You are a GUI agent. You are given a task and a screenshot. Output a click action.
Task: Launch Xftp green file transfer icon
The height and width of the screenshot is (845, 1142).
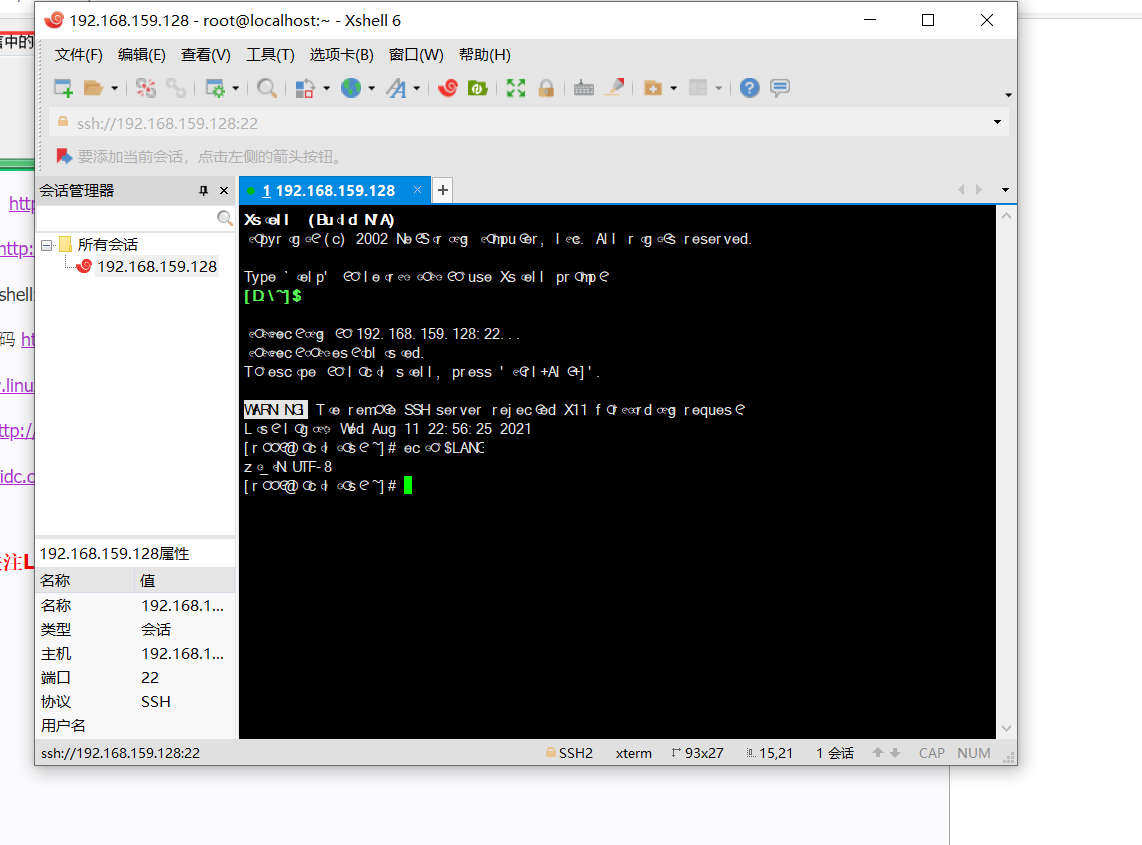[x=478, y=88]
